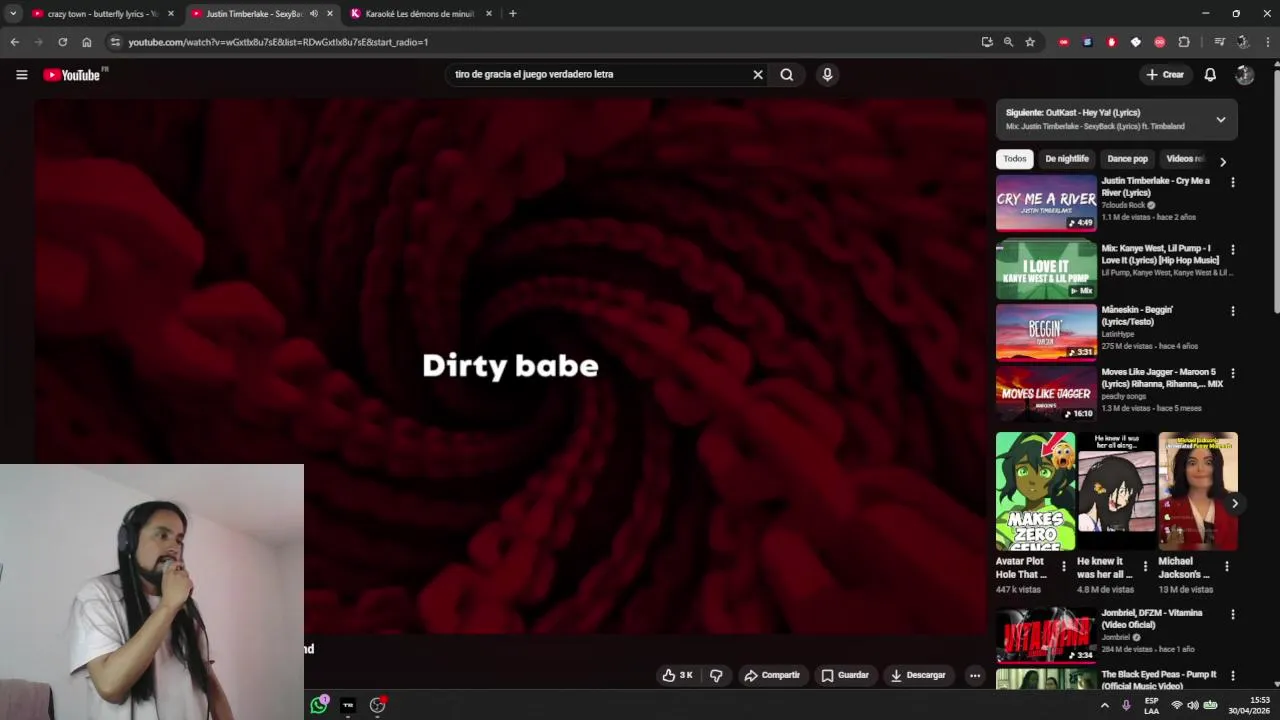Open Avatar Plot Hole short

(x=1035, y=491)
